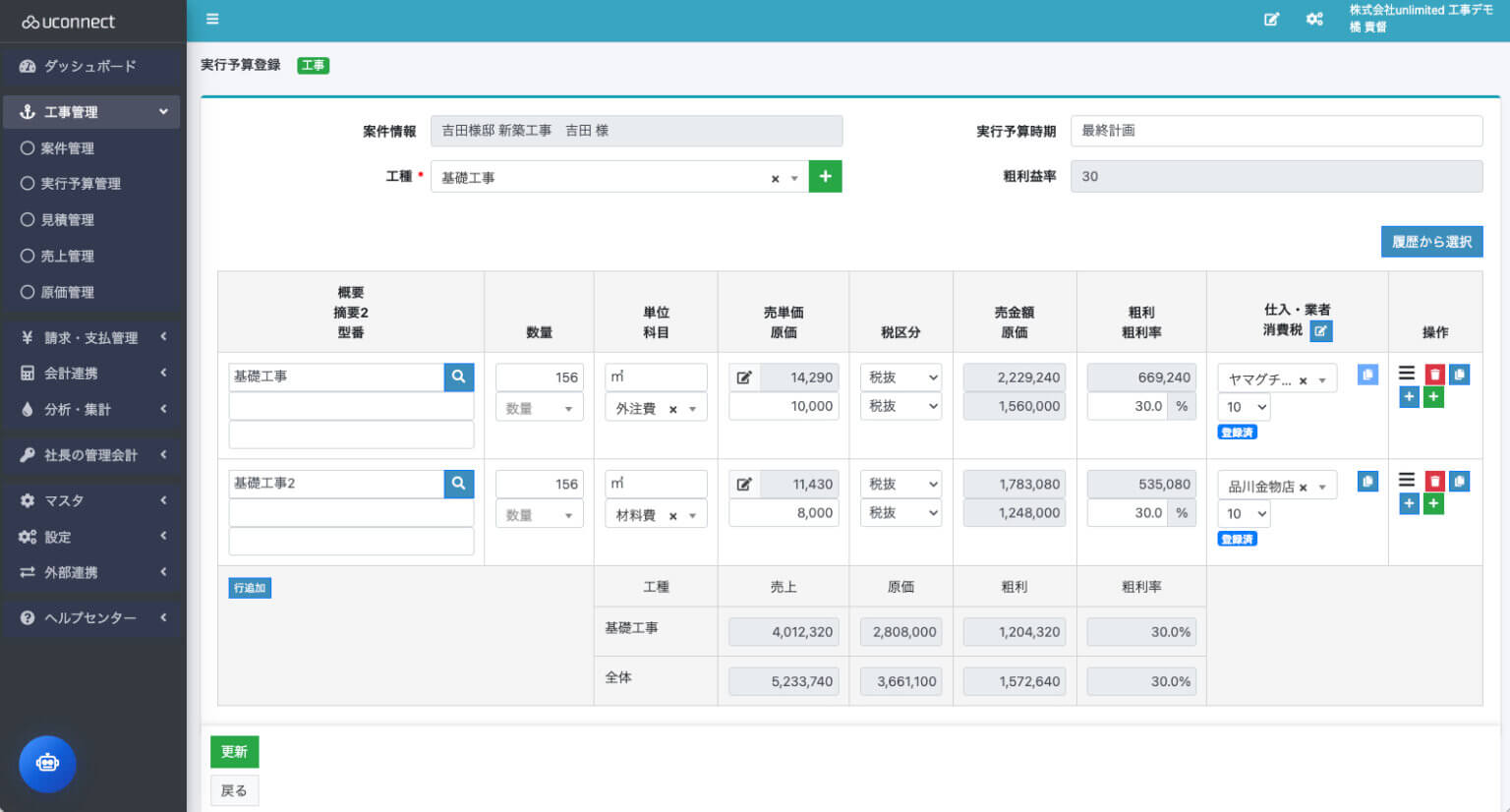The height and width of the screenshot is (812, 1510).
Task: Delete the 基礎工事2 row with trash icon
Action: (1435, 482)
